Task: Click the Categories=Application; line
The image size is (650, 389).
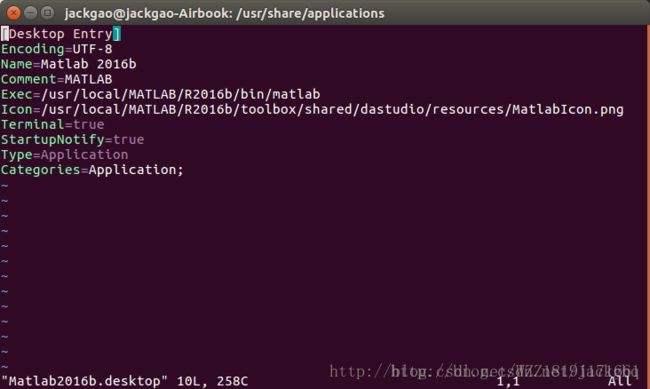Action: [x=92, y=170]
